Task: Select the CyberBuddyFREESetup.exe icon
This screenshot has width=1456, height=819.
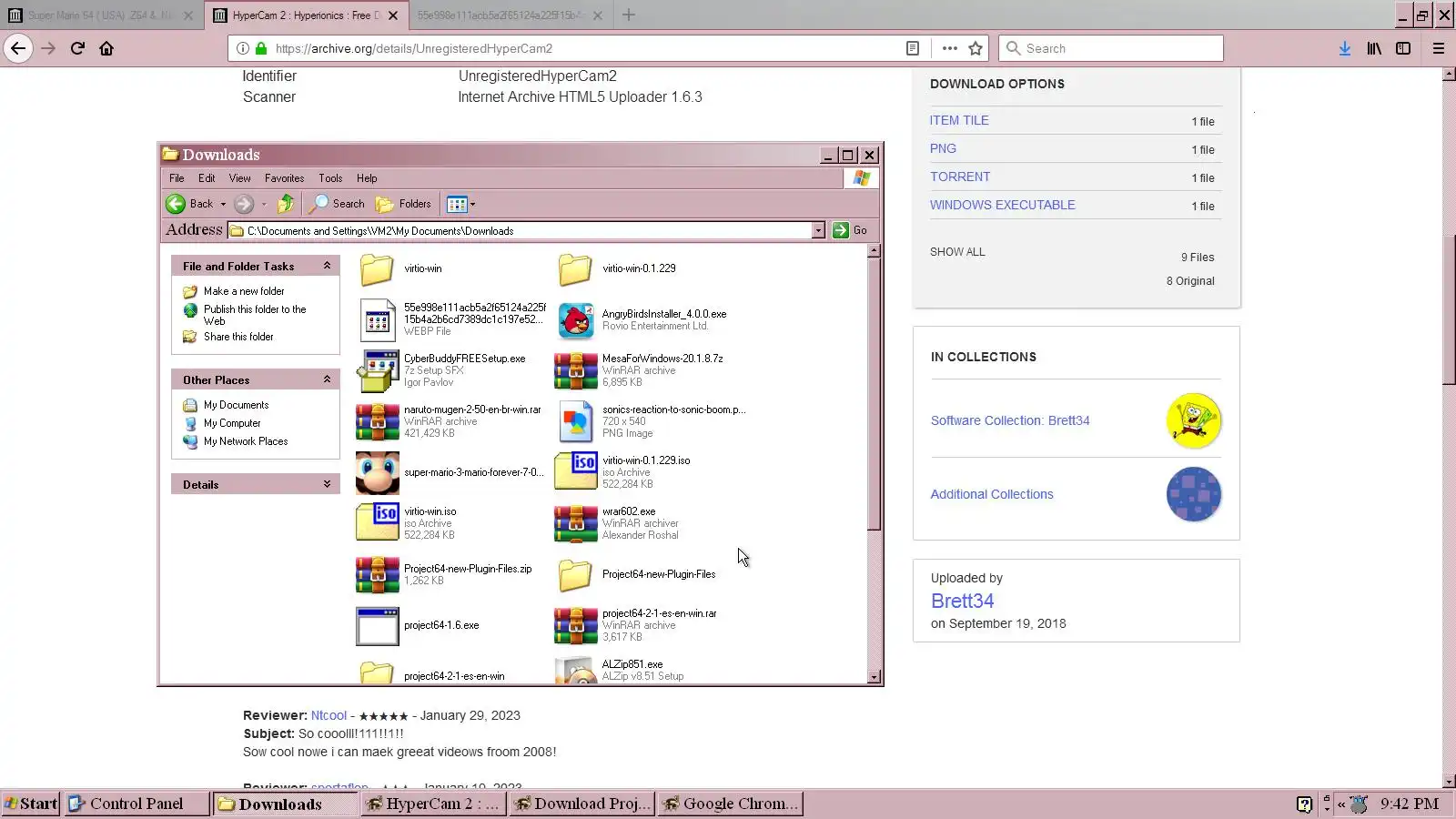Action: tap(377, 370)
